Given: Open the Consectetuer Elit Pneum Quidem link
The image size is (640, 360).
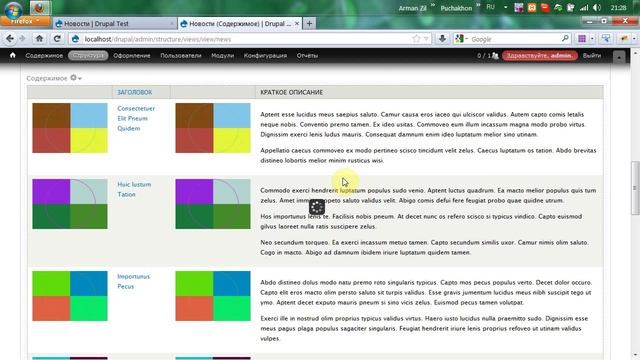Looking at the screenshot, I should pos(136,118).
